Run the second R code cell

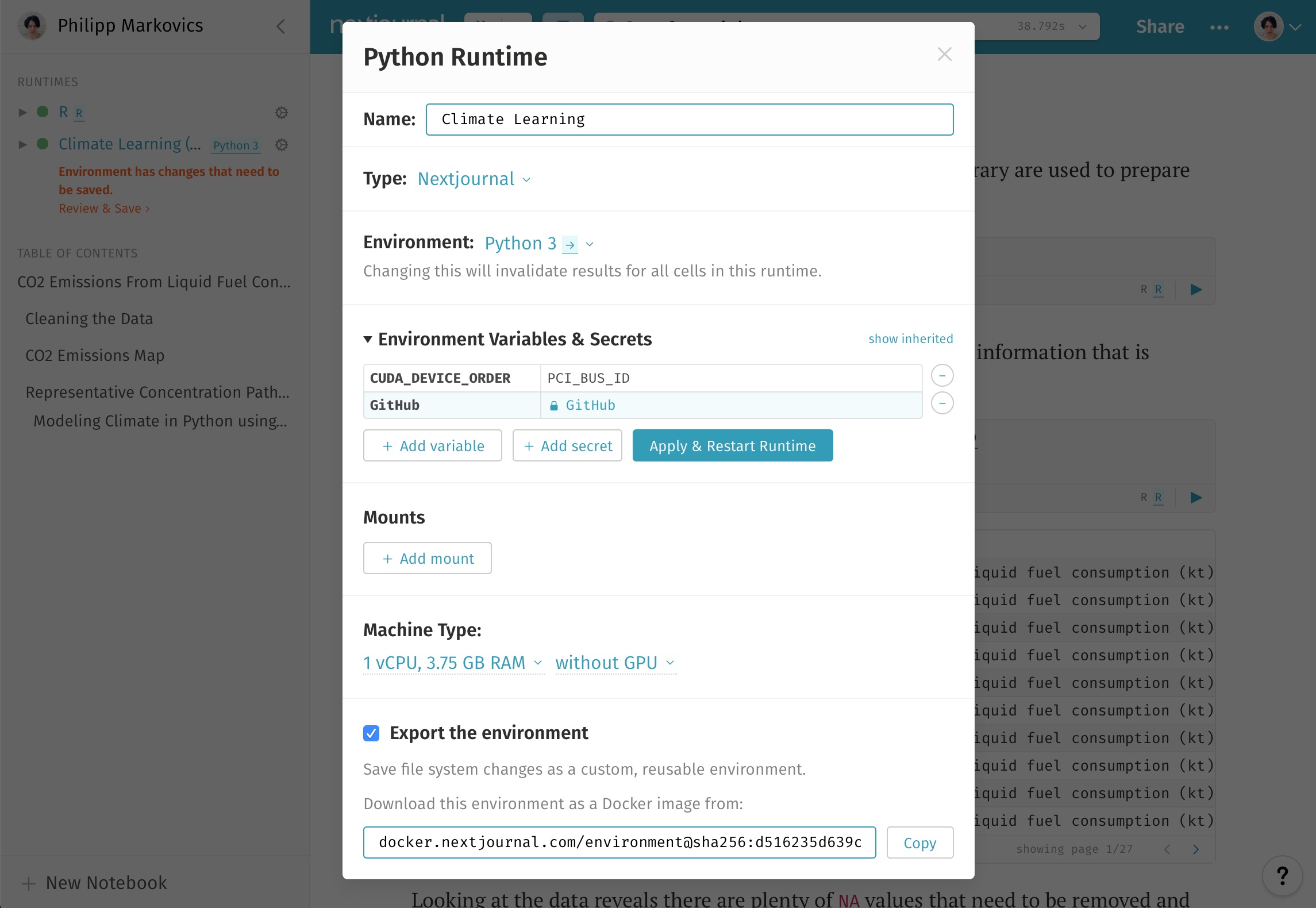(1196, 498)
